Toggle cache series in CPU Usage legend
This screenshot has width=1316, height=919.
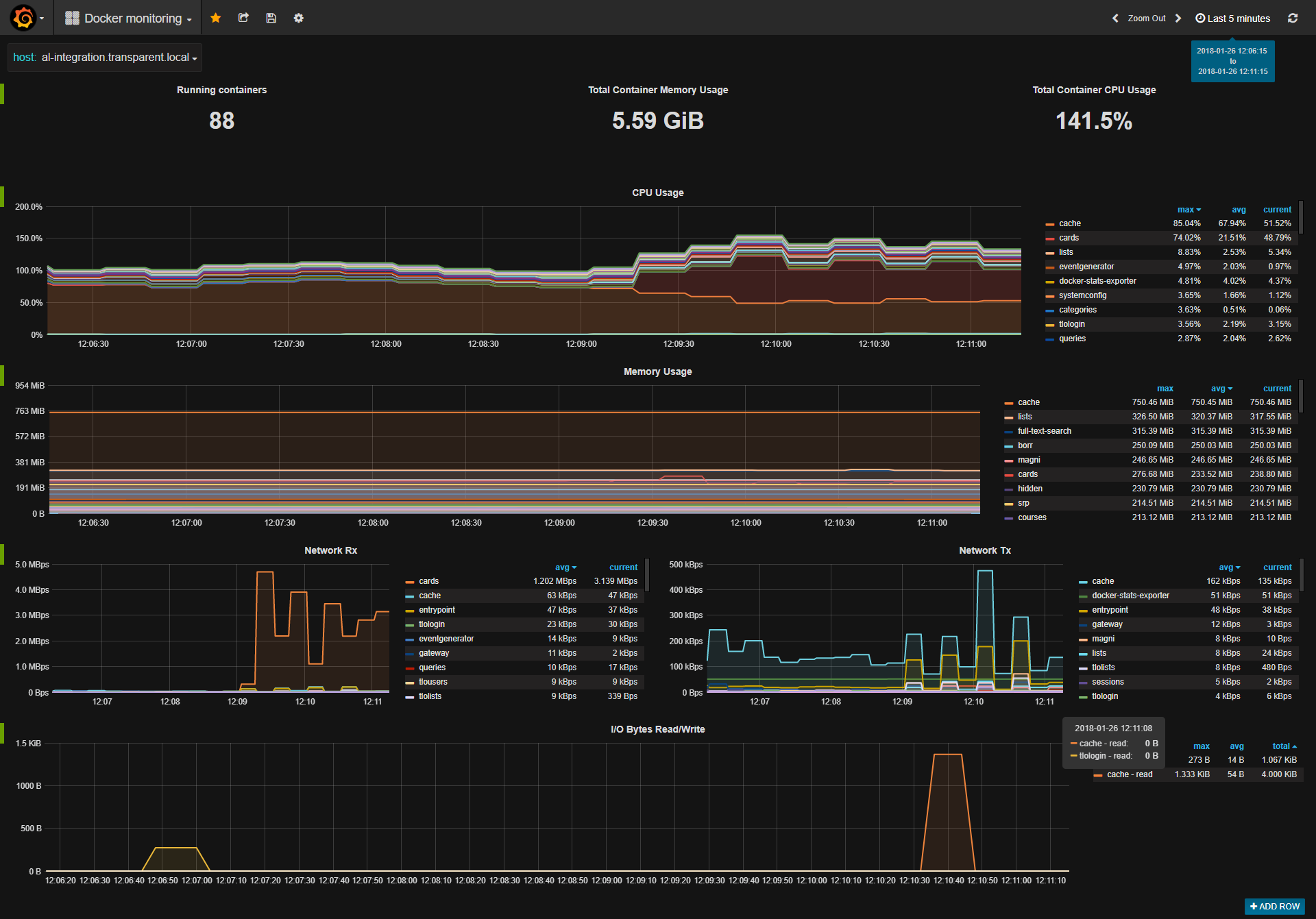[1069, 223]
